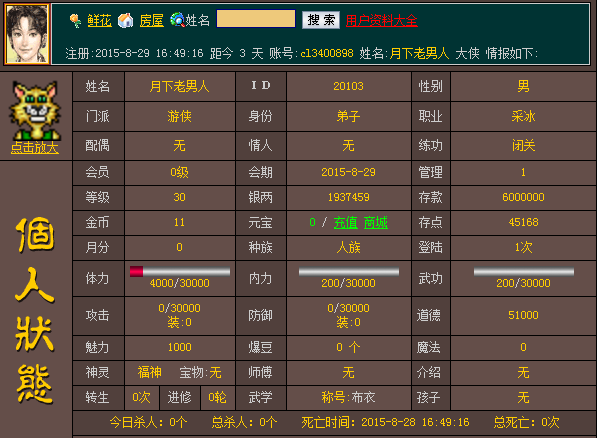Click the name search input field
The height and width of the screenshot is (438, 597).
[x=256, y=19]
